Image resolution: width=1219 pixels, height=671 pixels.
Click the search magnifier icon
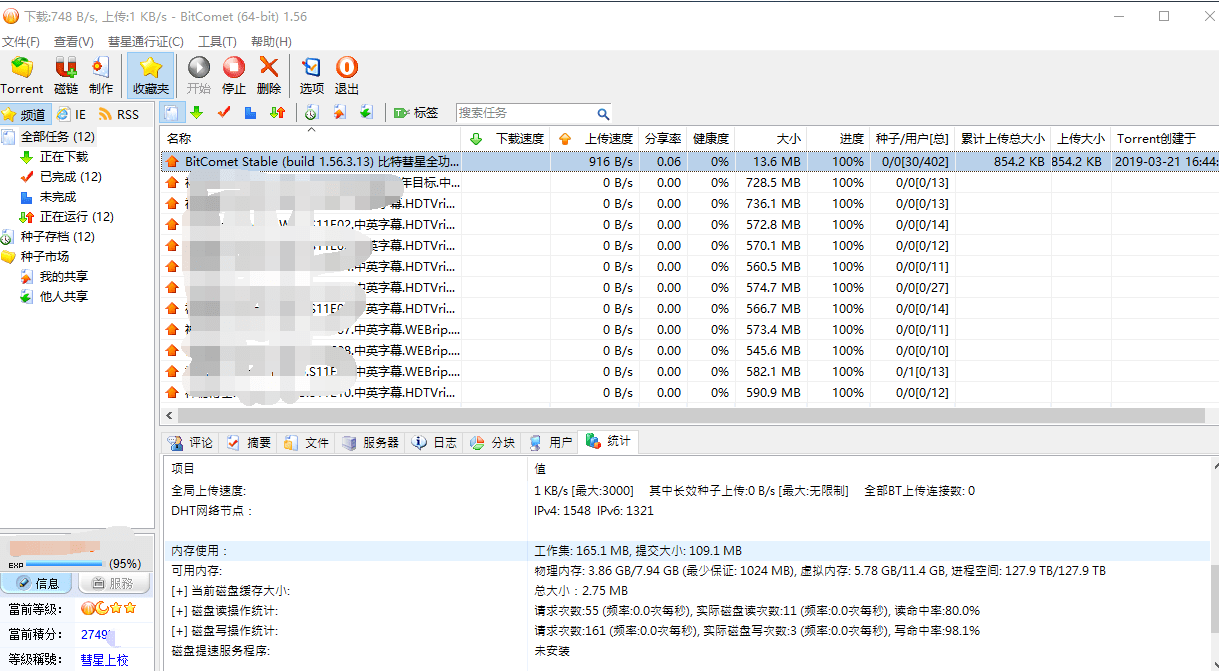pos(603,114)
